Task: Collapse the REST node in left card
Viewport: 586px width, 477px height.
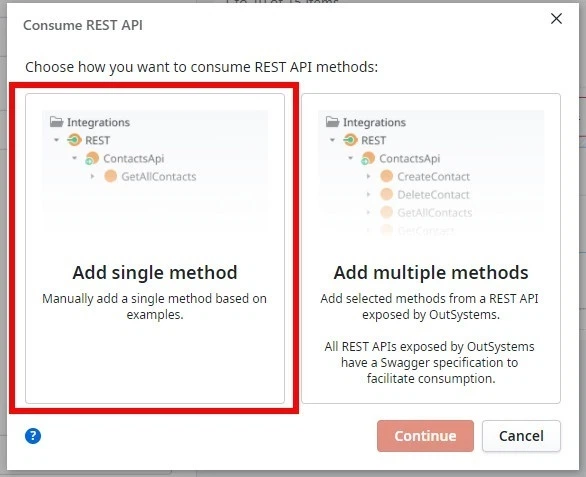Action: [x=56, y=140]
